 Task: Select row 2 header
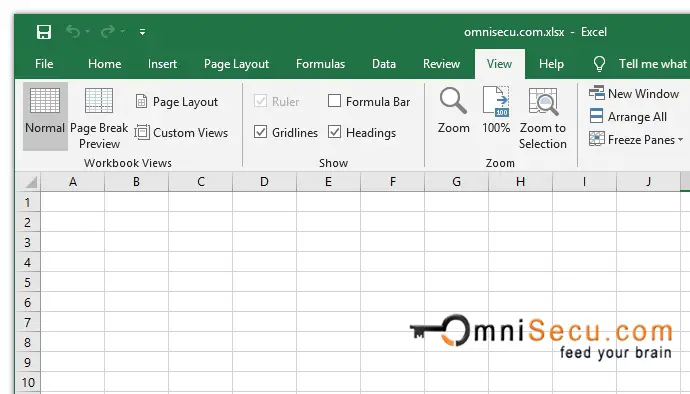pyautogui.click(x=28, y=222)
